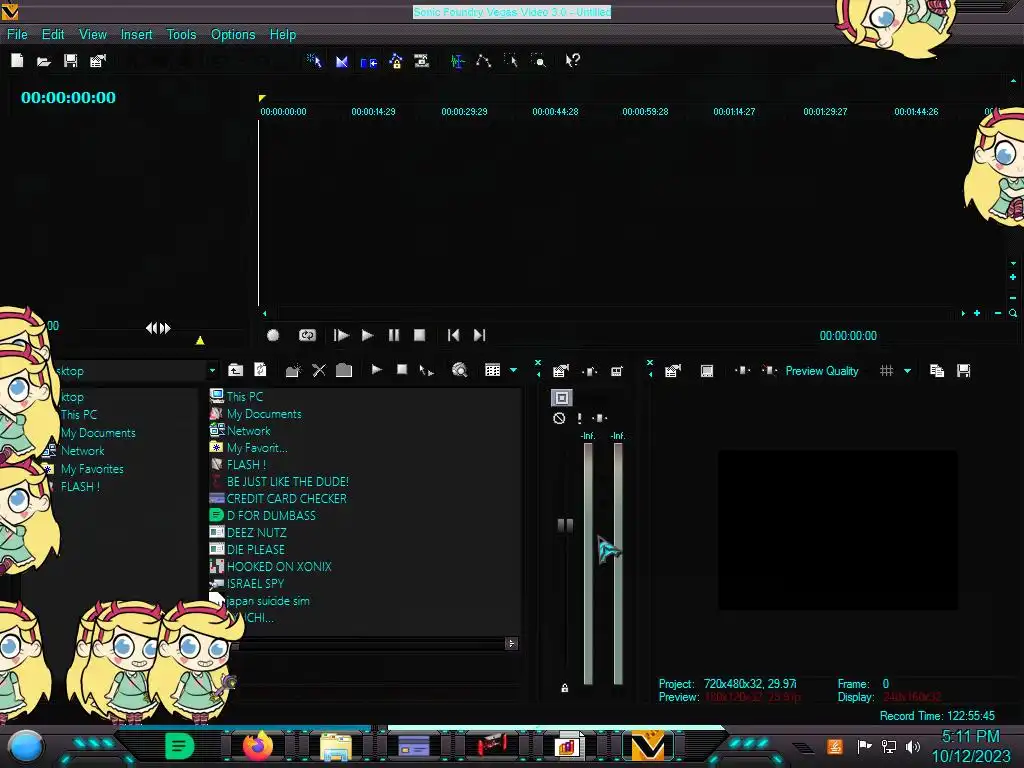Stop playback with transport bar Stop button
Viewport: 1024px width, 768px height.
click(x=419, y=335)
